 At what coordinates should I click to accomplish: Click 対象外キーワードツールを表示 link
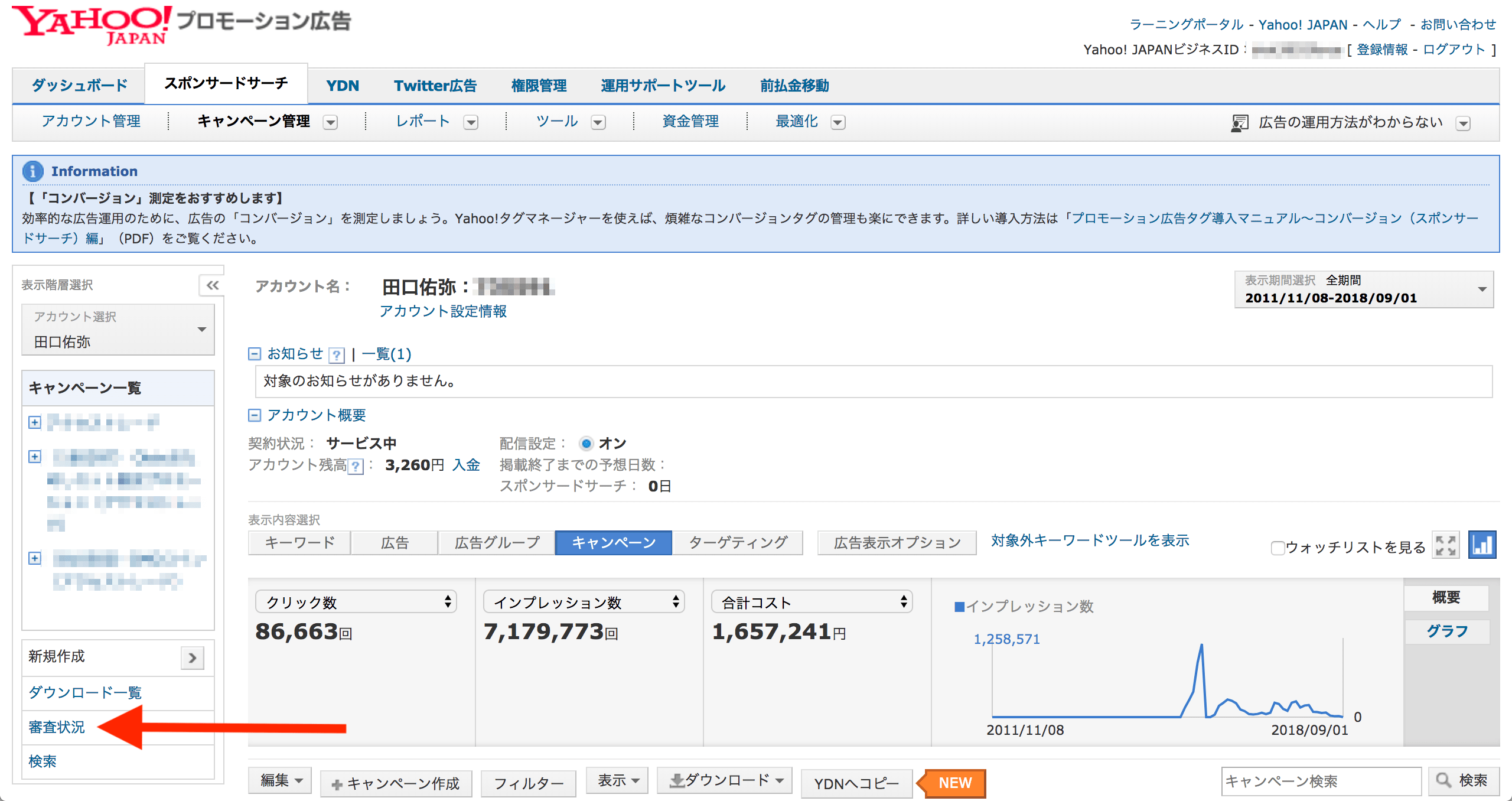[1090, 541]
